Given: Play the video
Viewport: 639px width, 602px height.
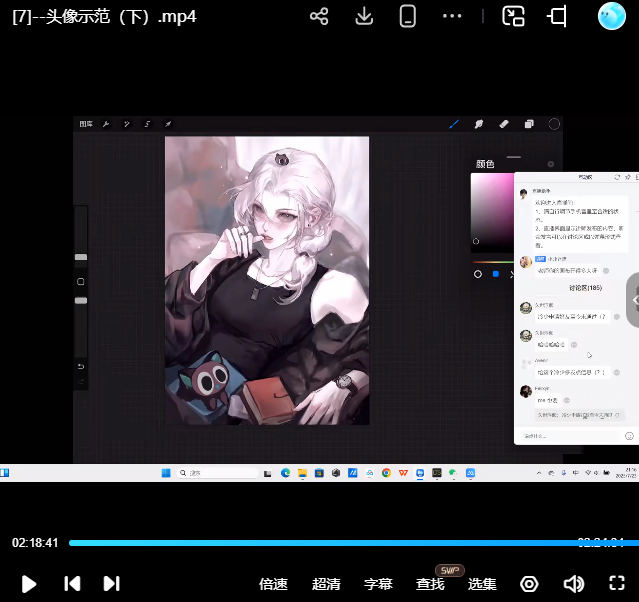Looking at the screenshot, I should (x=29, y=584).
